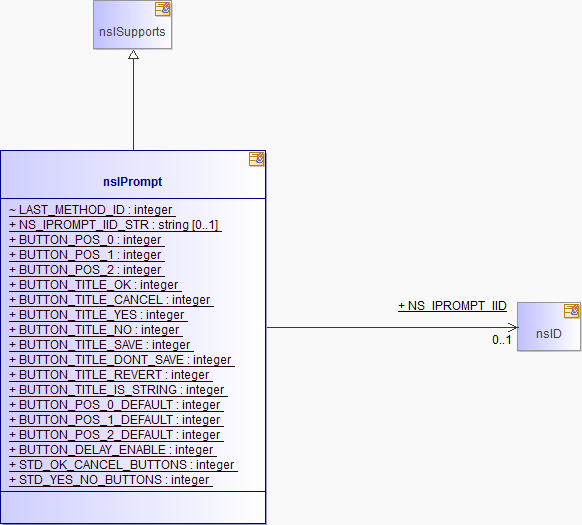582x525 pixels.
Task: Select the BUTTON_DELAY_ENABLE attribute
Action: point(111,450)
